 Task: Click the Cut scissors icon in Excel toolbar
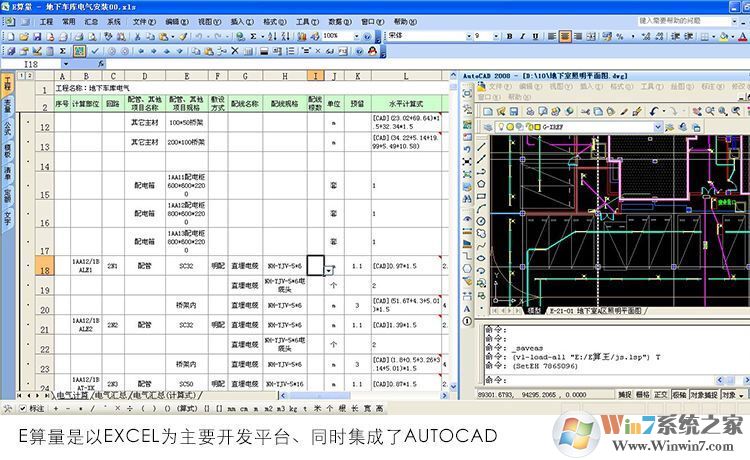[x=137, y=37]
